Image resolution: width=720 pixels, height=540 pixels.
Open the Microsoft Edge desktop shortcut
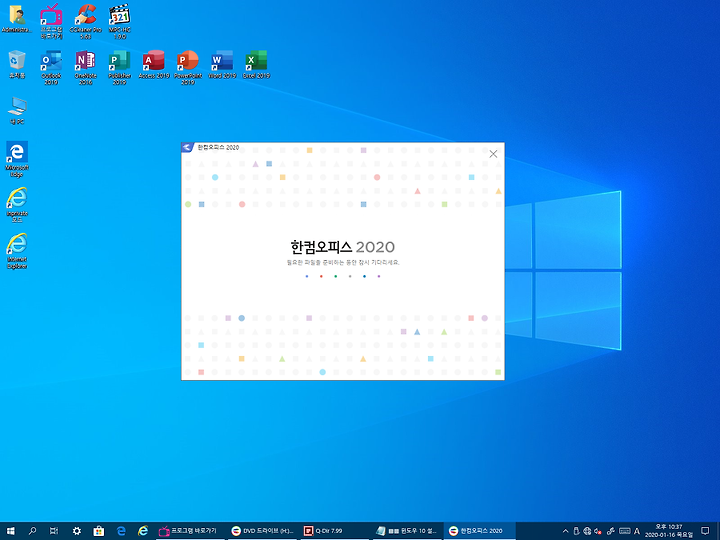[x=17, y=159]
